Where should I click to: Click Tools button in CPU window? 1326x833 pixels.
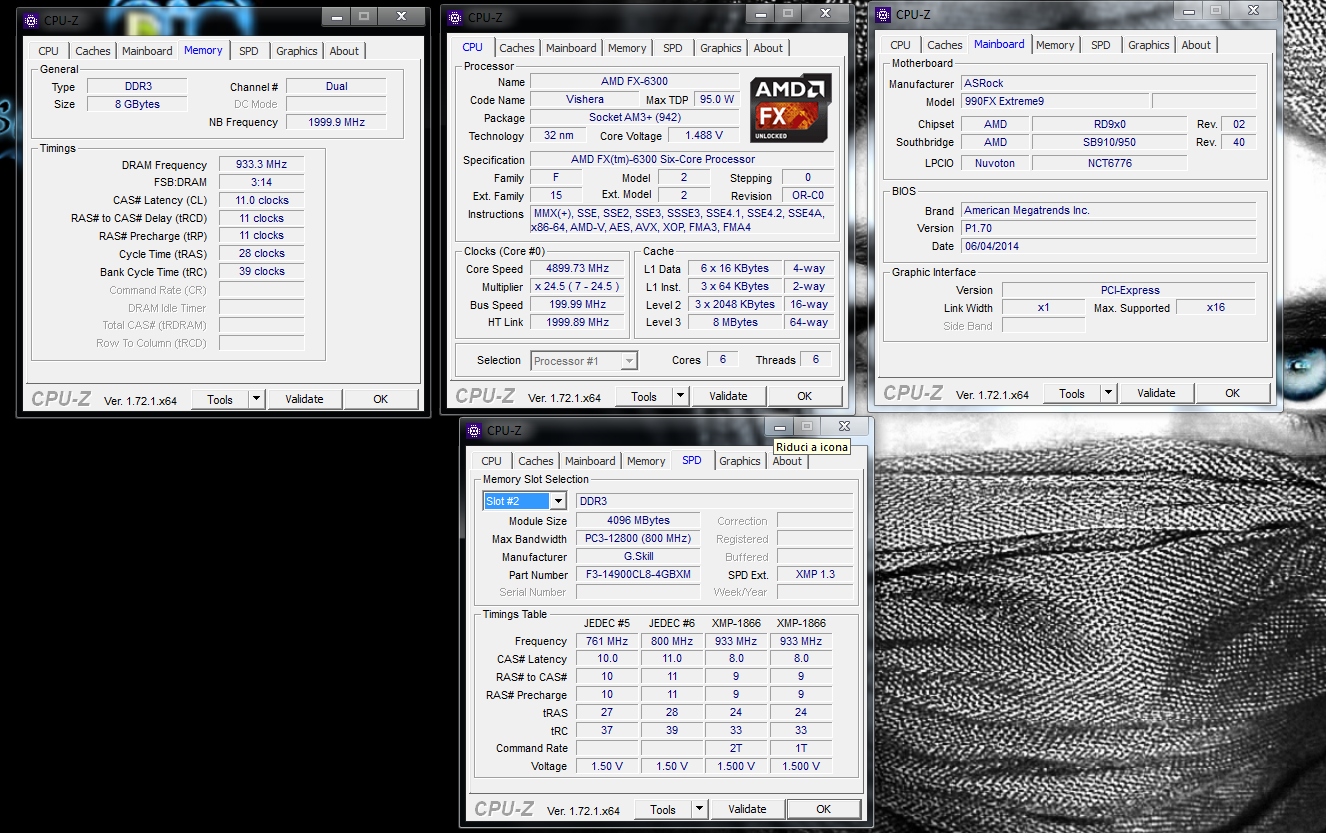pyautogui.click(x=644, y=396)
